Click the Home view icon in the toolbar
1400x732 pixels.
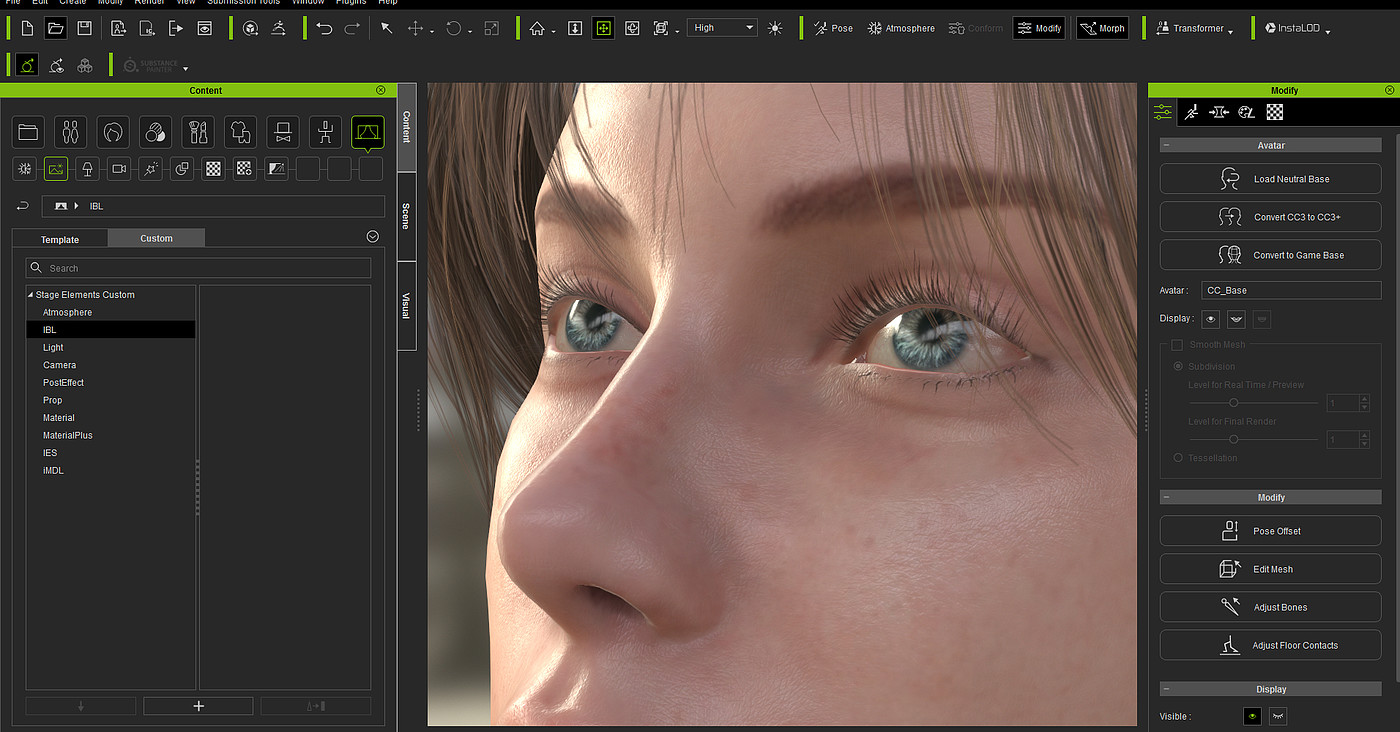(x=537, y=28)
